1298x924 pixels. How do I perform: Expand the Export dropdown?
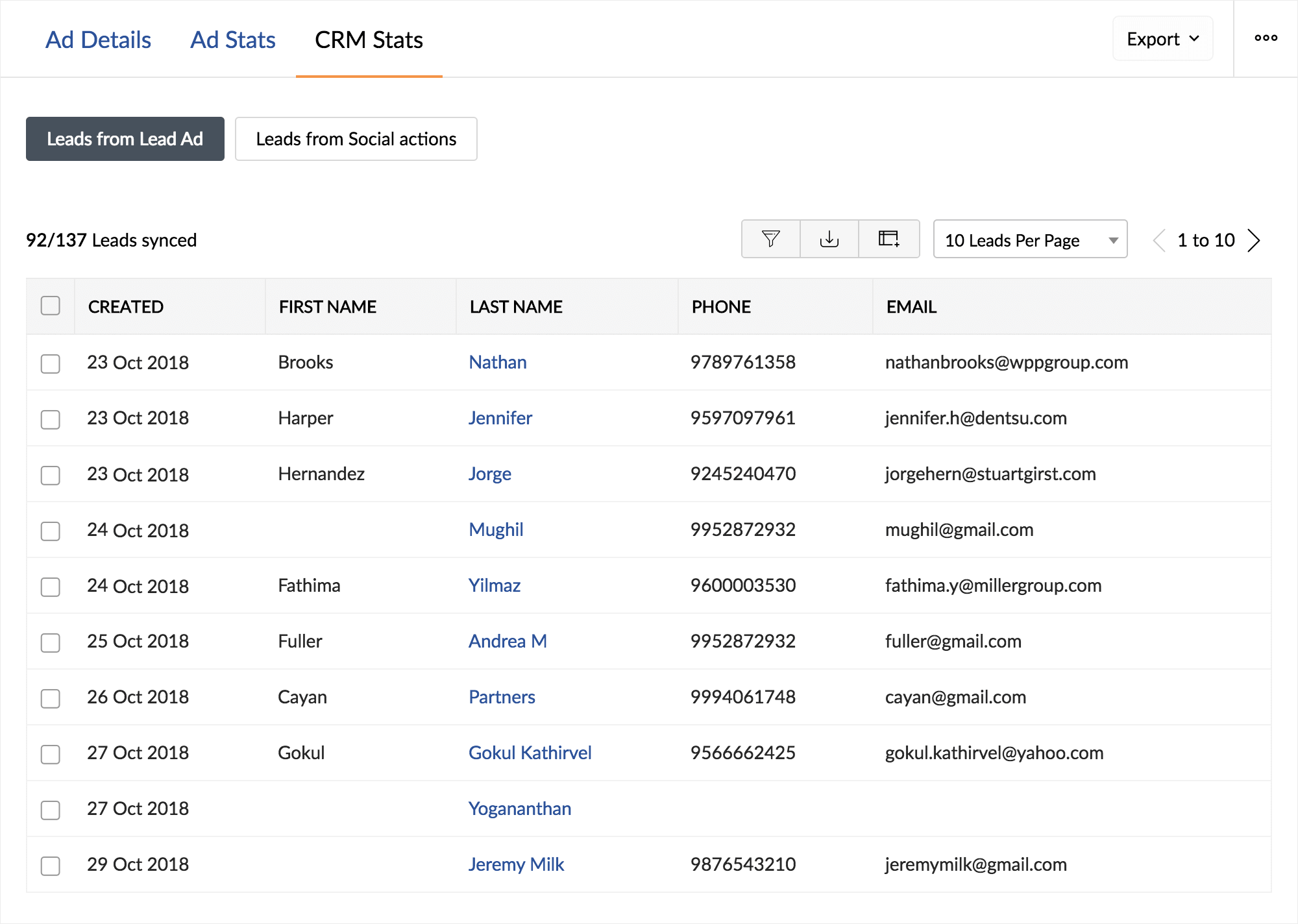point(1162,39)
